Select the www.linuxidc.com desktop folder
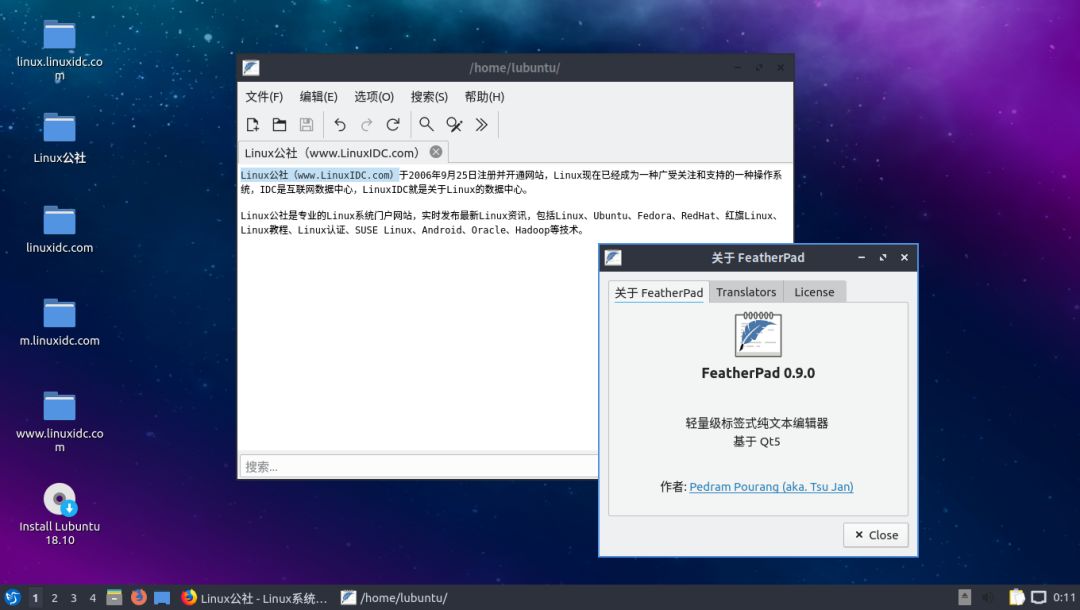 (59, 421)
